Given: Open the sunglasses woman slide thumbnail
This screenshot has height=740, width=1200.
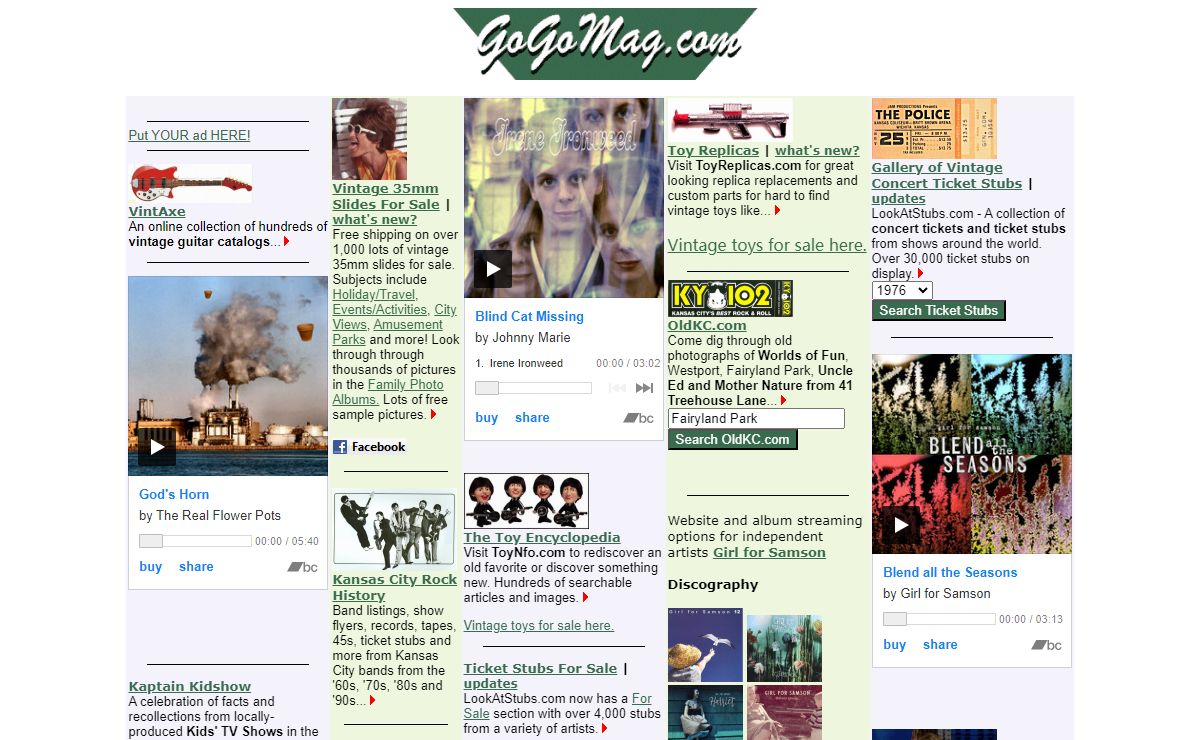Looking at the screenshot, I should click(369, 139).
